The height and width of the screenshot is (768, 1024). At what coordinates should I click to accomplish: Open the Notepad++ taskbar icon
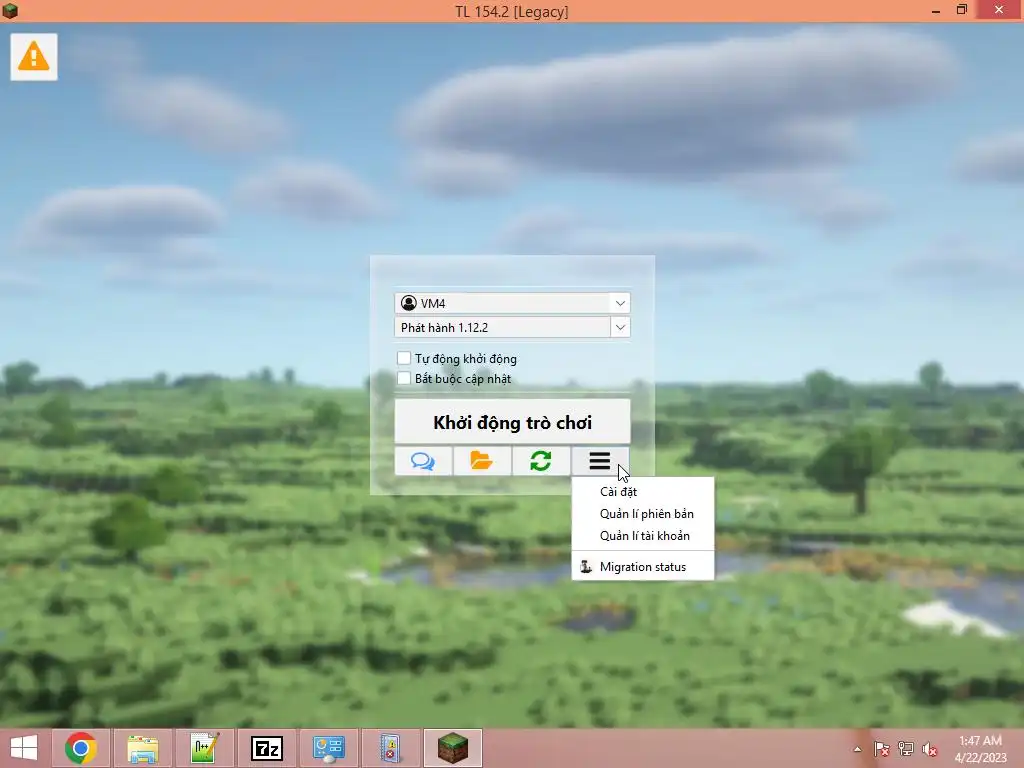pyautogui.click(x=204, y=748)
